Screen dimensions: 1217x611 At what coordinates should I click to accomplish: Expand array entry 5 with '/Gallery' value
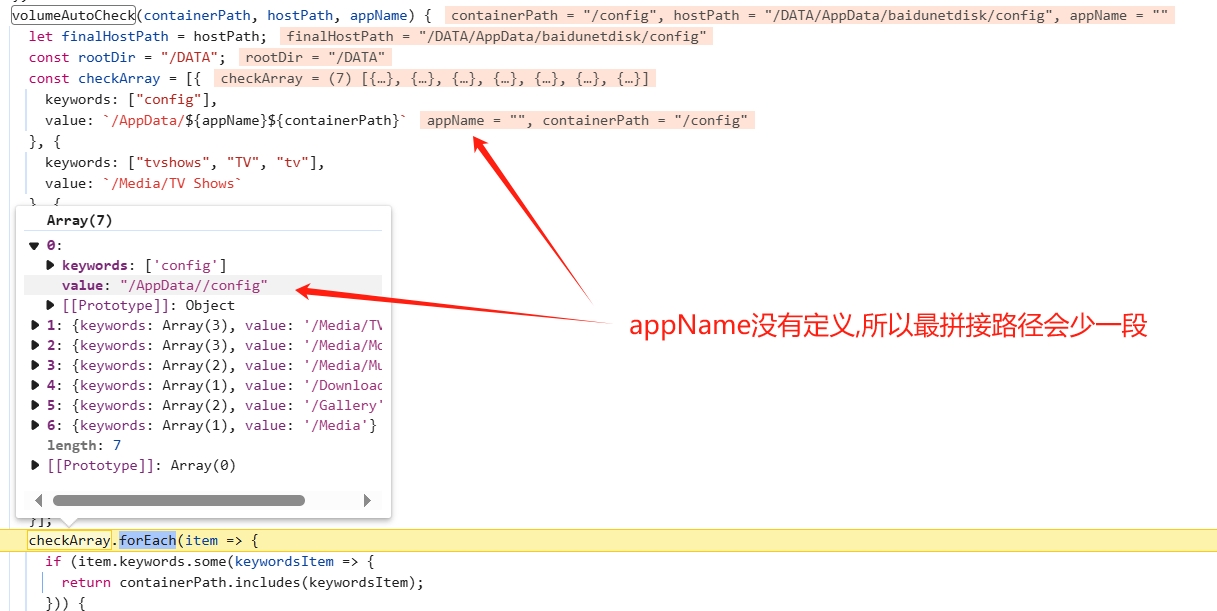36,405
